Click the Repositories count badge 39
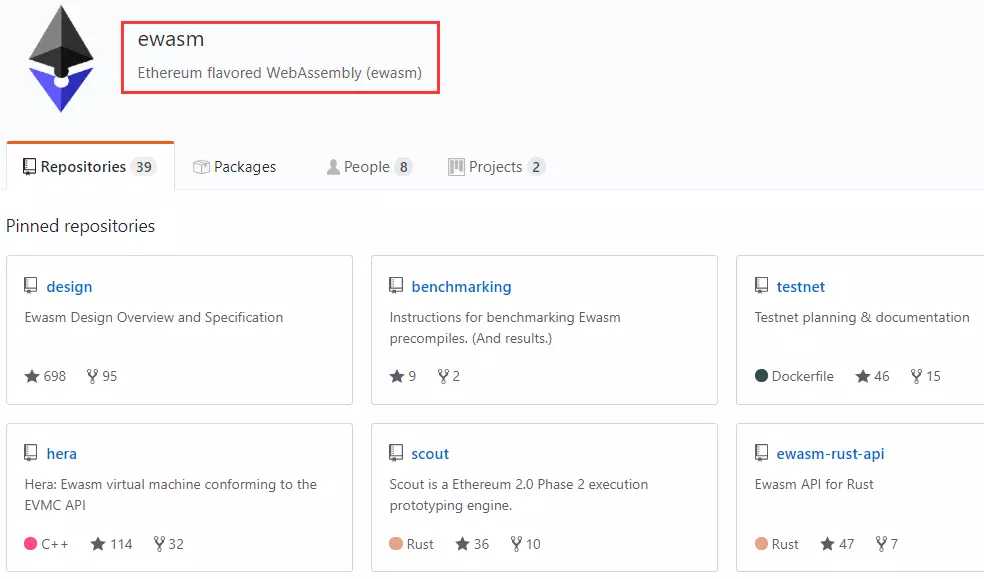Screen dimensions: 984x579 (x=144, y=167)
